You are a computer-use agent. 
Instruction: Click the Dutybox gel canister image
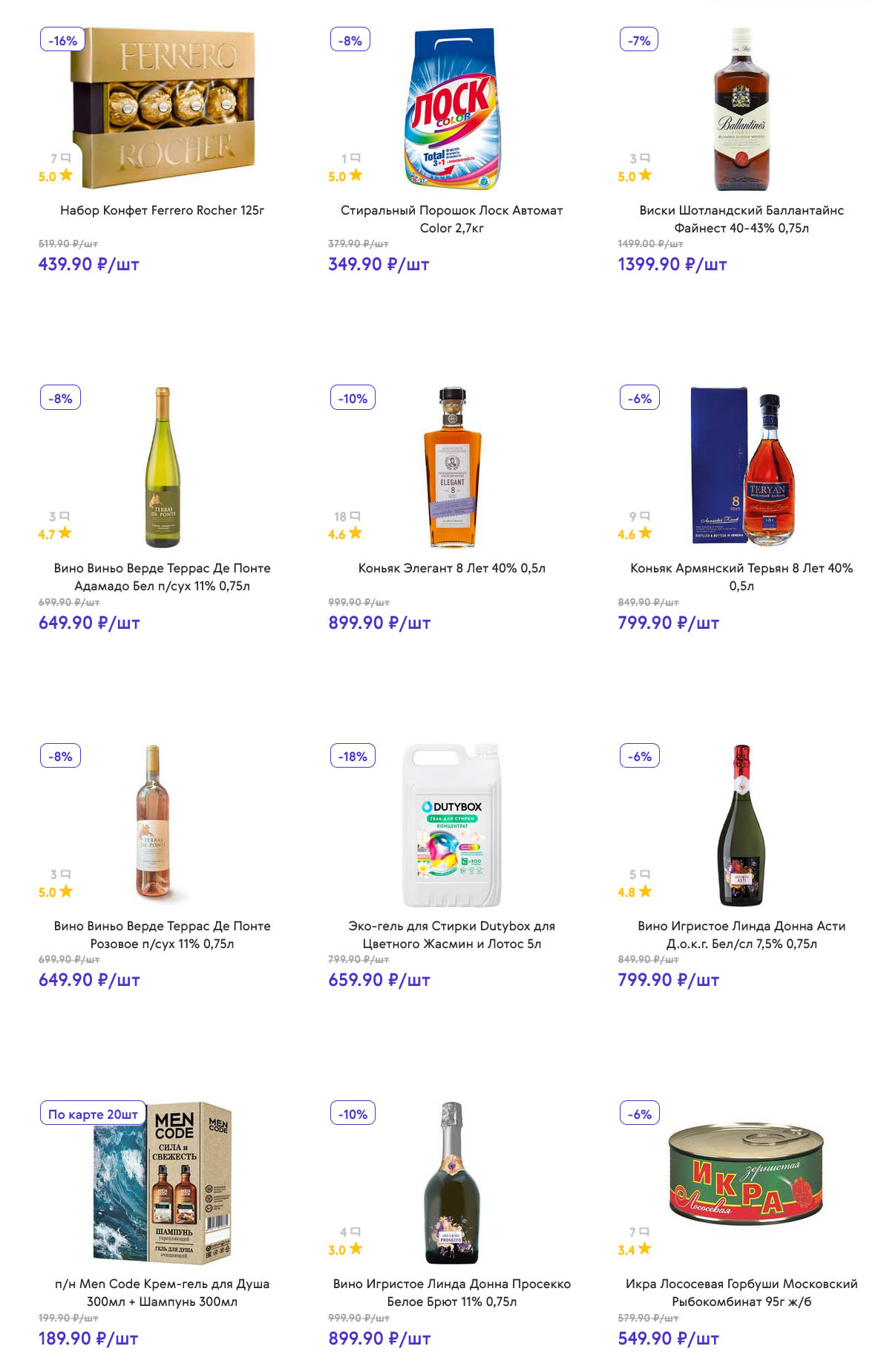coord(451,826)
